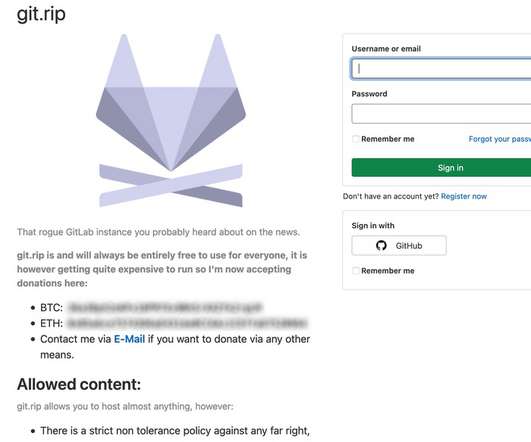Click the Password field label
531x442 pixels.
[x=369, y=94]
